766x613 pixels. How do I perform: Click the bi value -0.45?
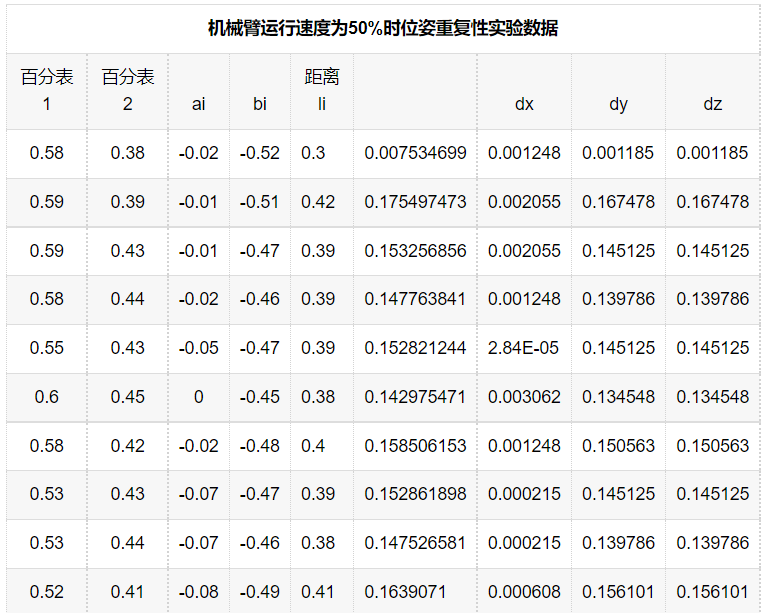click(x=259, y=397)
